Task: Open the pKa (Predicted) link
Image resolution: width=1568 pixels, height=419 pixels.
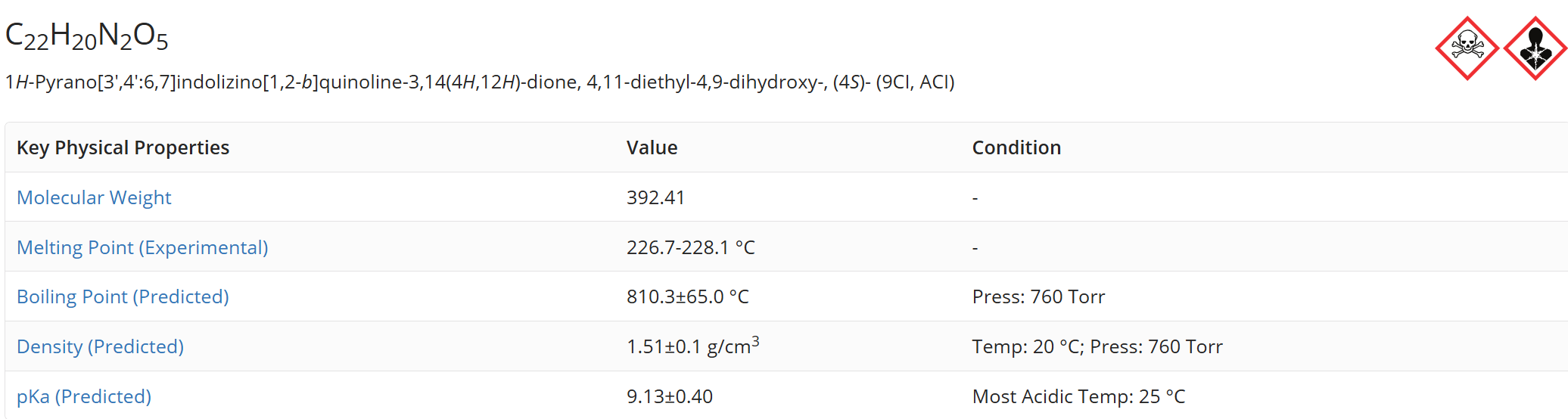Action: click(84, 396)
